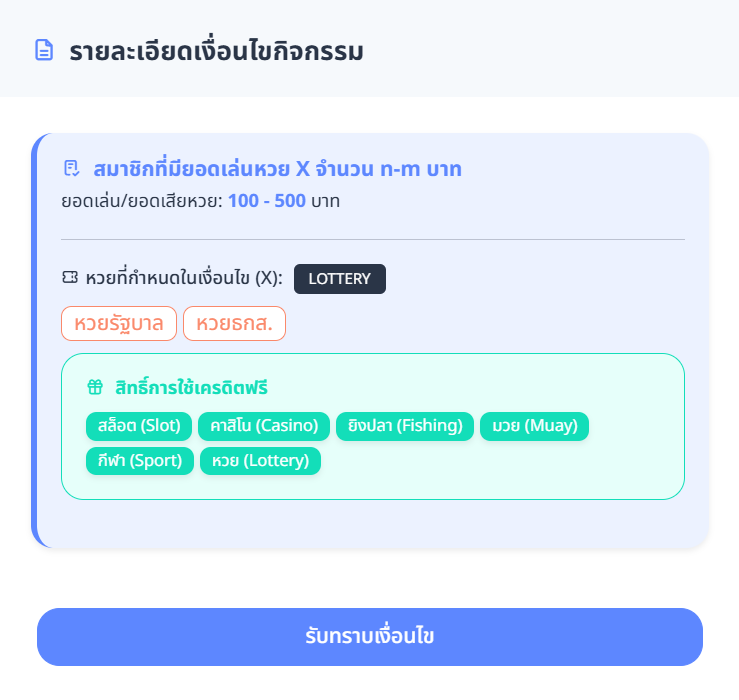Image resolution: width=739 pixels, height=700 pixels.
Task: Pick the ยิงปลา (Fishing) chip
Action: pos(405,426)
